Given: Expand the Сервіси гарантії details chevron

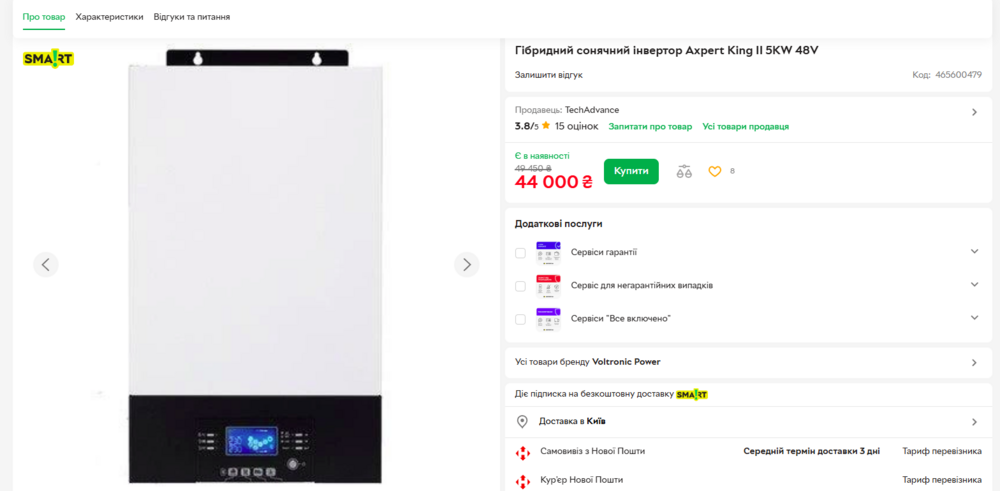Looking at the screenshot, I should pyautogui.click(x=974, y=251).
